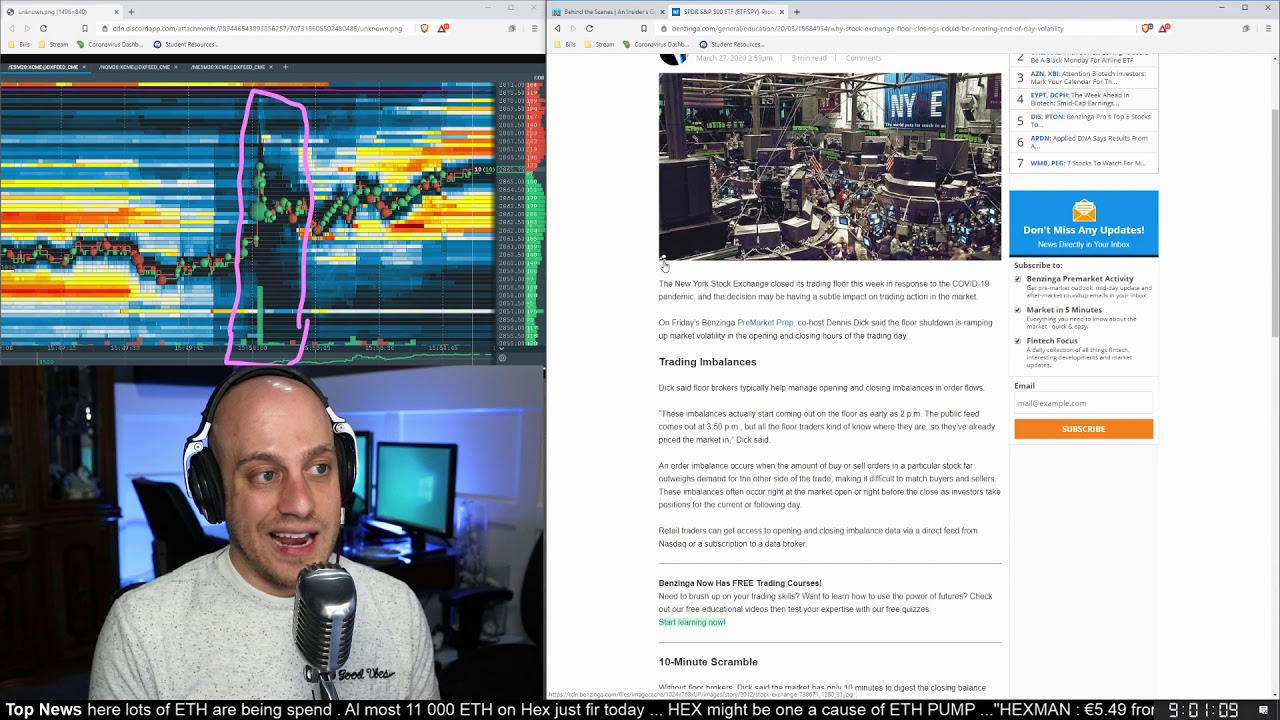Bookmark the page in the left browser window
Image resolution: width=1280 pixels, height=720 pixels.
pos(85,28)
